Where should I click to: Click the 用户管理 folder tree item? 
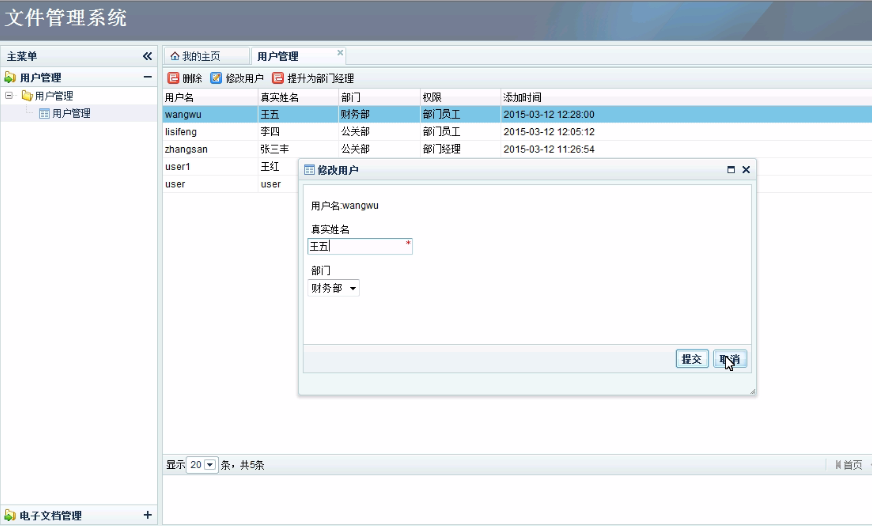[x=54, y=96]
